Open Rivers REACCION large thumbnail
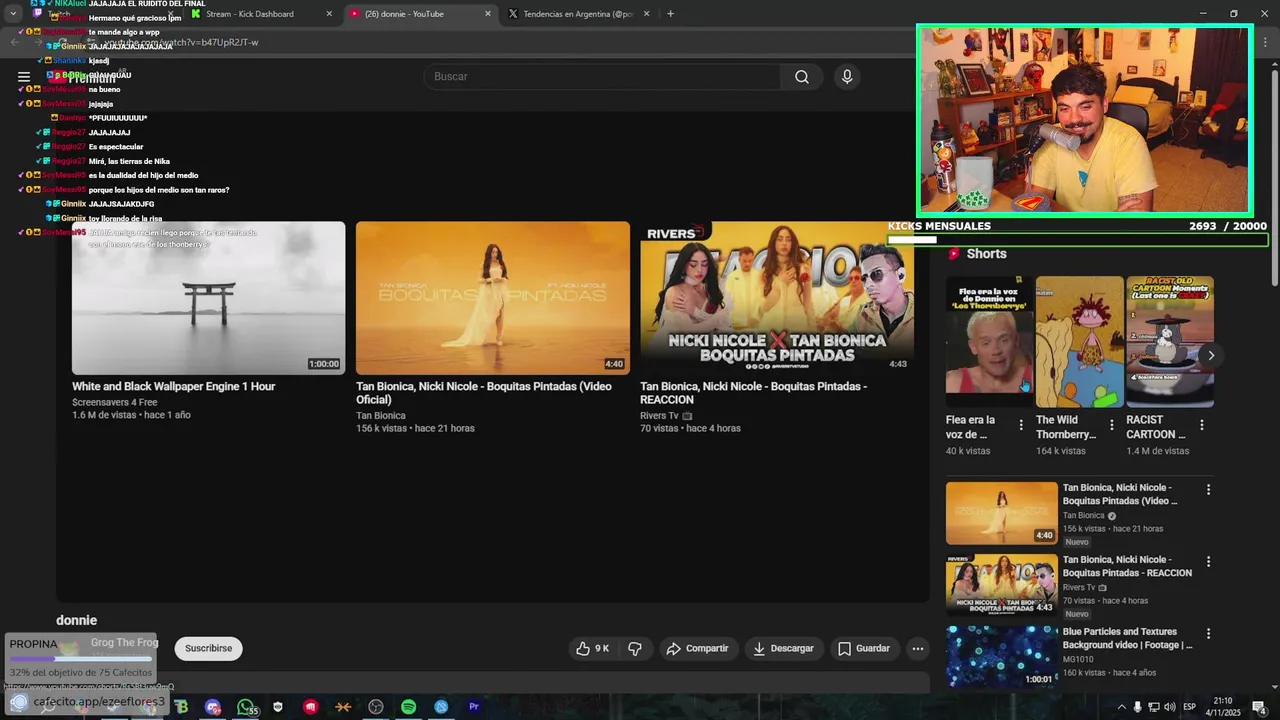The height and width of the screenshot is (720, 1280). click(x=777, y=298)
